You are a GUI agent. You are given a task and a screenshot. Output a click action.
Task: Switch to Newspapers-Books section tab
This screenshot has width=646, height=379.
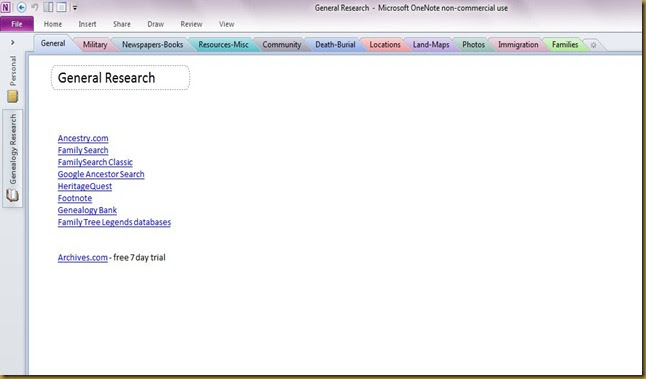(x=152, y=44)
